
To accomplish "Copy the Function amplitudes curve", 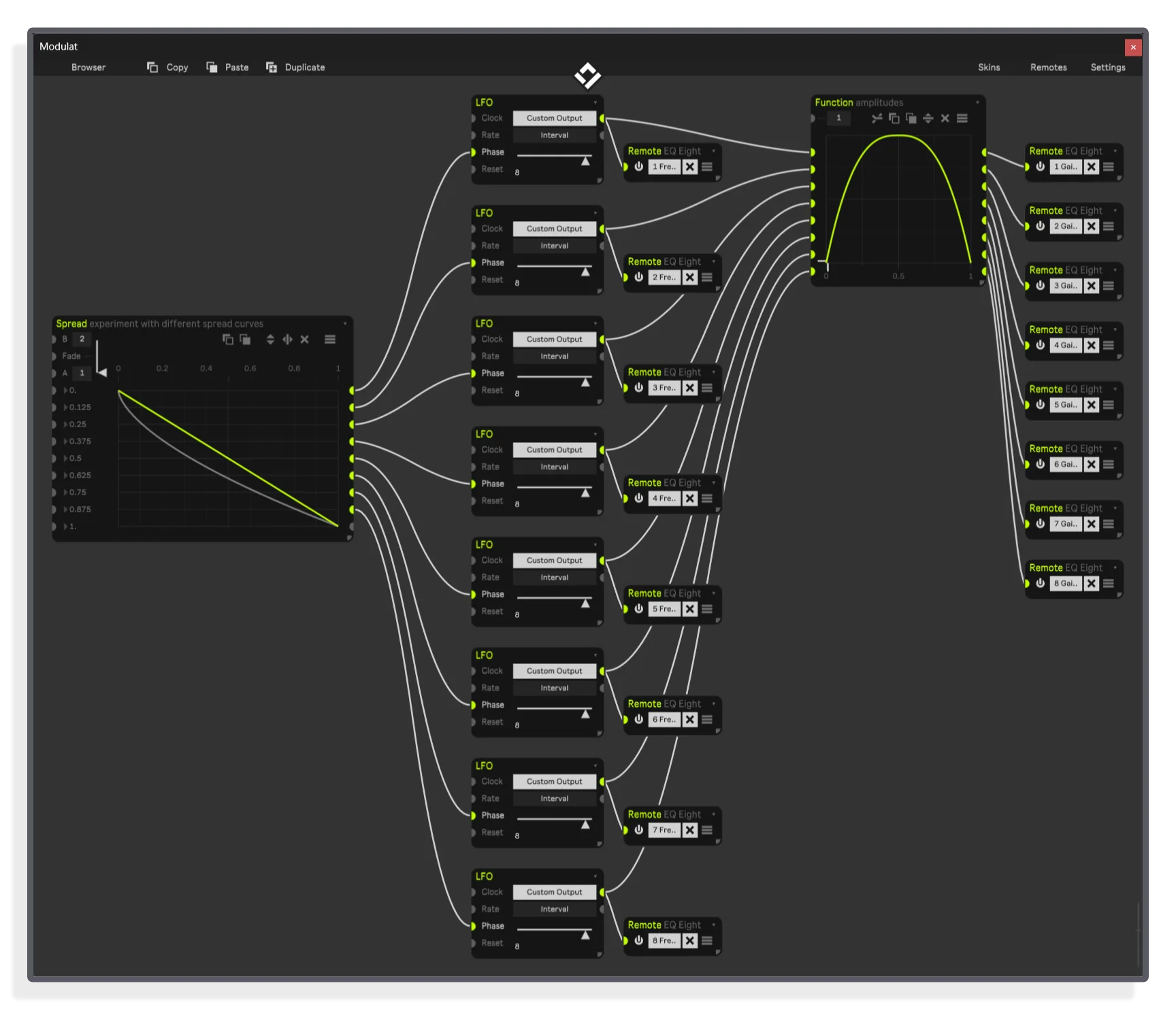I will tap(894, 118).
